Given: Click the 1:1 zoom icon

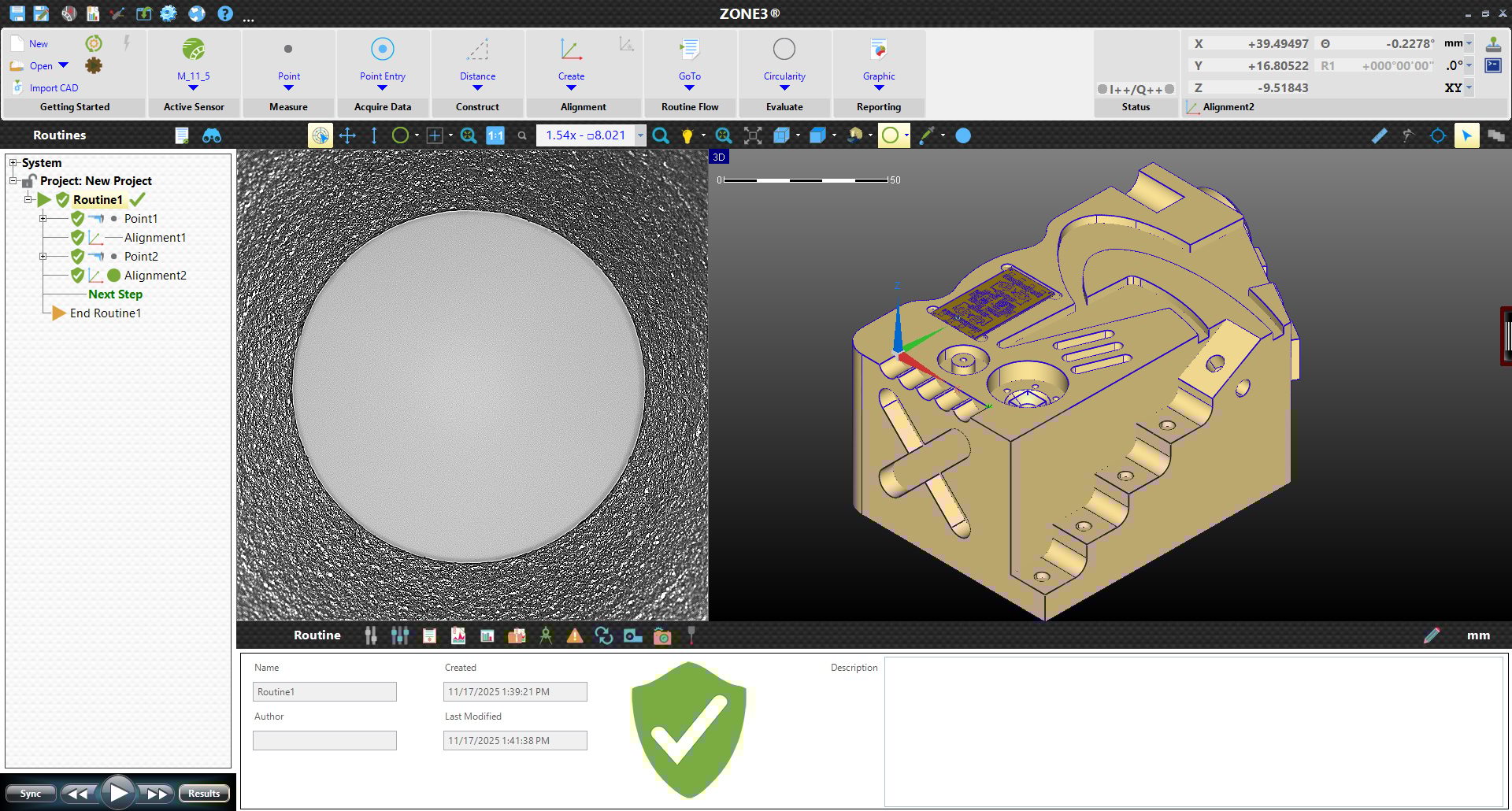Looking at the screenshot, I should (495, 135).
